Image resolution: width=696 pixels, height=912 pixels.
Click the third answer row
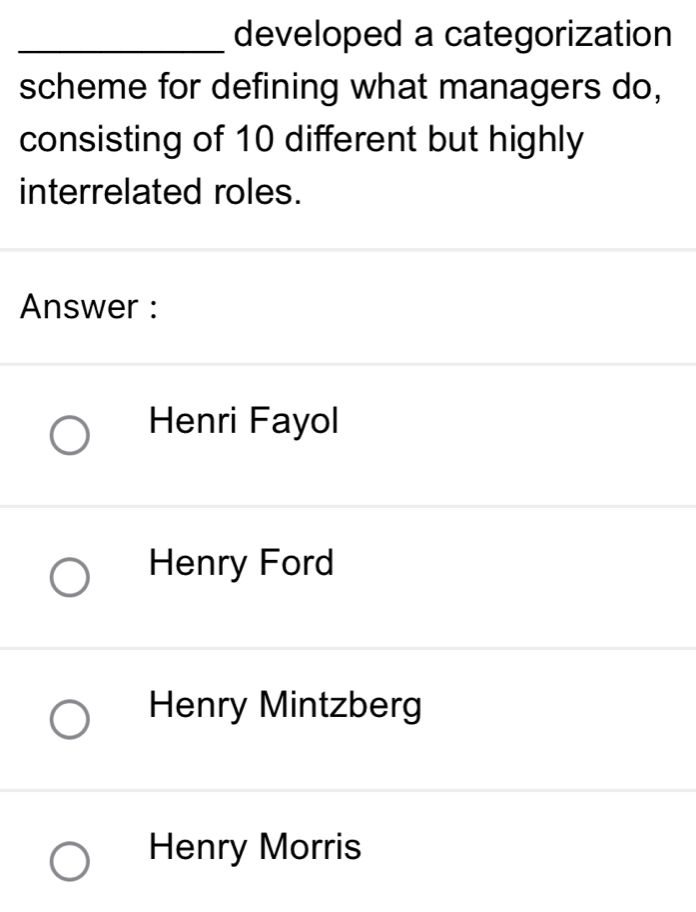point(348,712)
